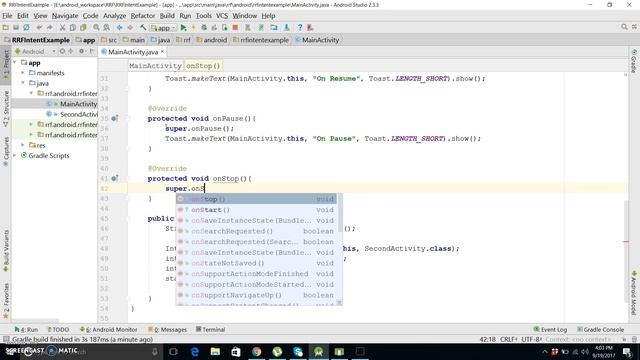Open the File menu

pos(7,16)
